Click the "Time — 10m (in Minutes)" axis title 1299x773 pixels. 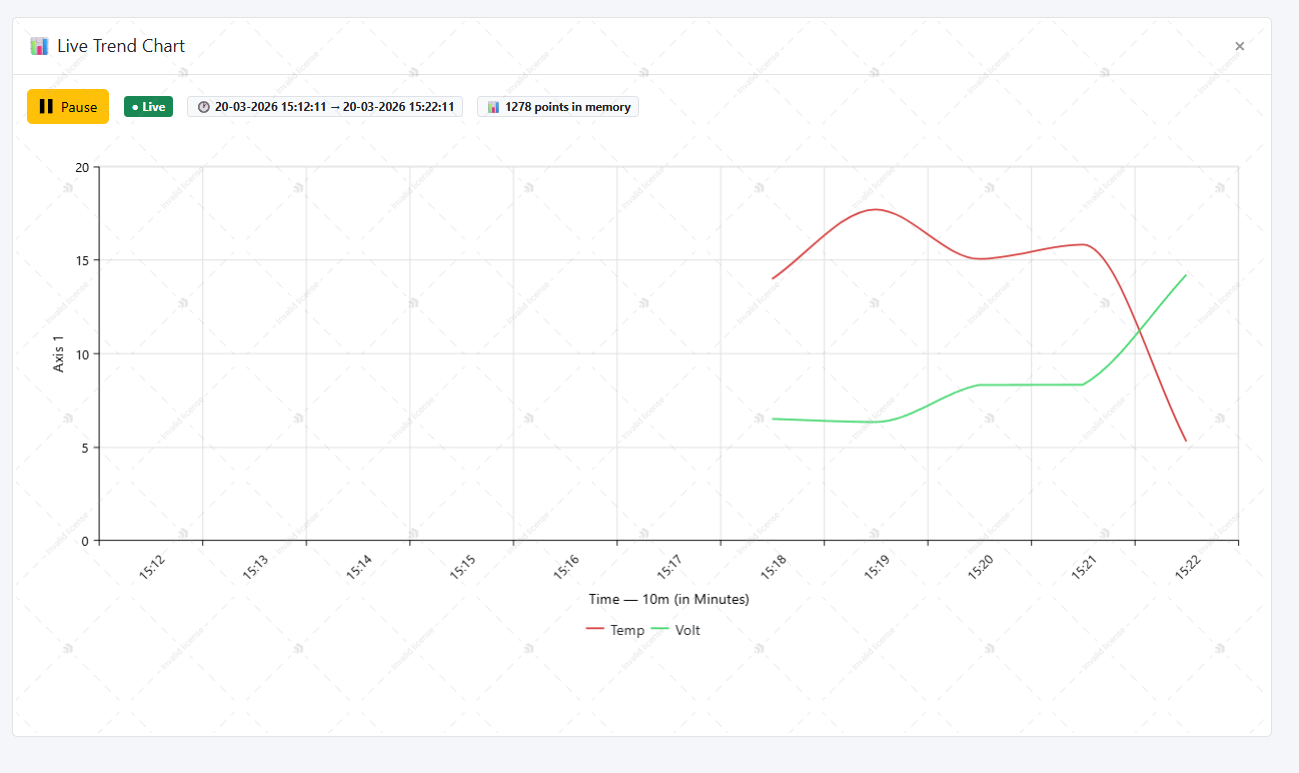click(x=669, y=599)
